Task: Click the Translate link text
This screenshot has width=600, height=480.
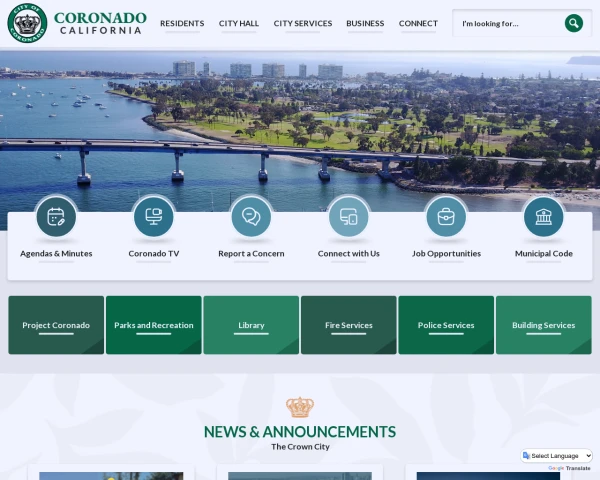Action: pos(578,468)
